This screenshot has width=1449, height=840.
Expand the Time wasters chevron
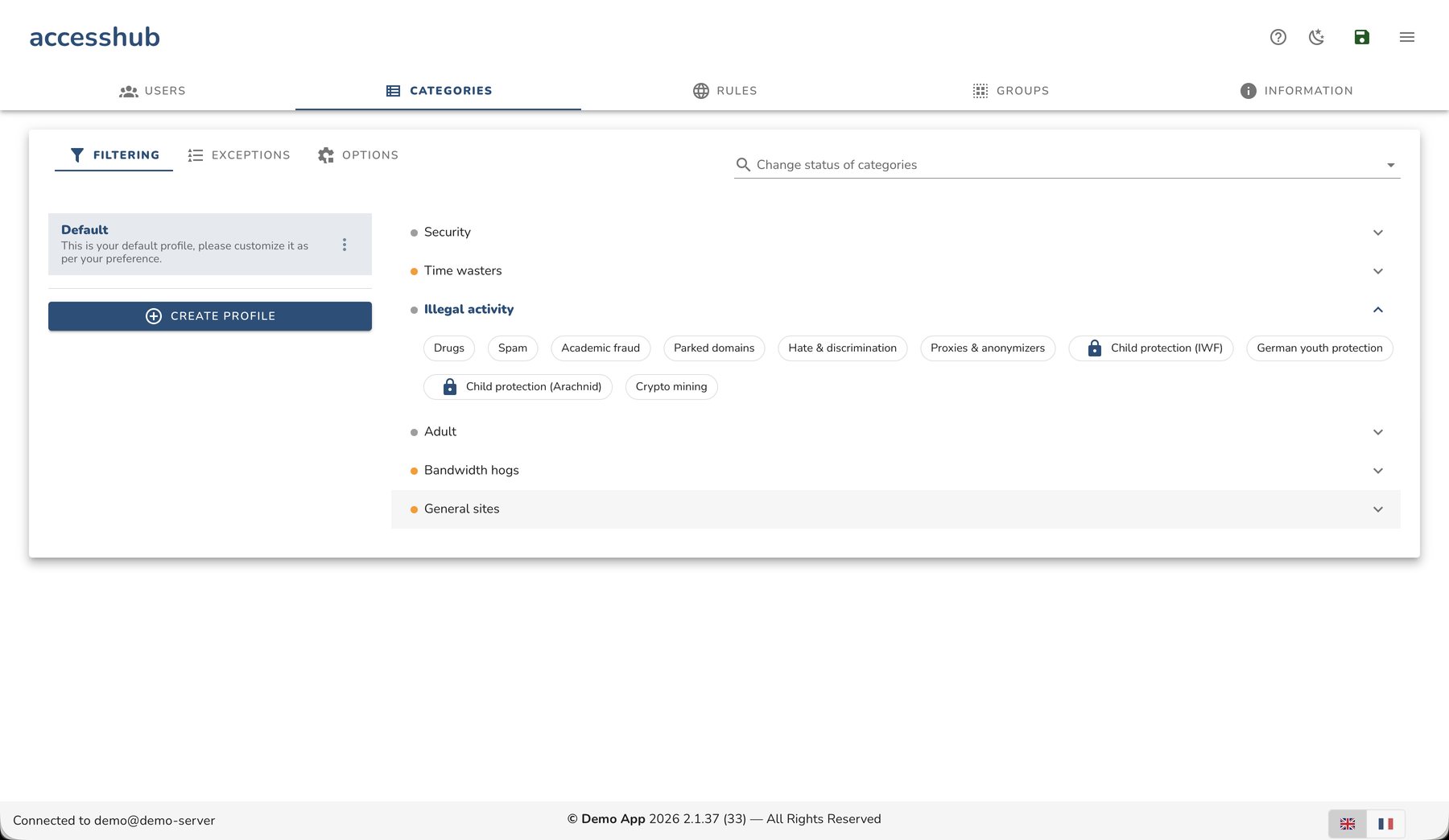click(1378, 271)
